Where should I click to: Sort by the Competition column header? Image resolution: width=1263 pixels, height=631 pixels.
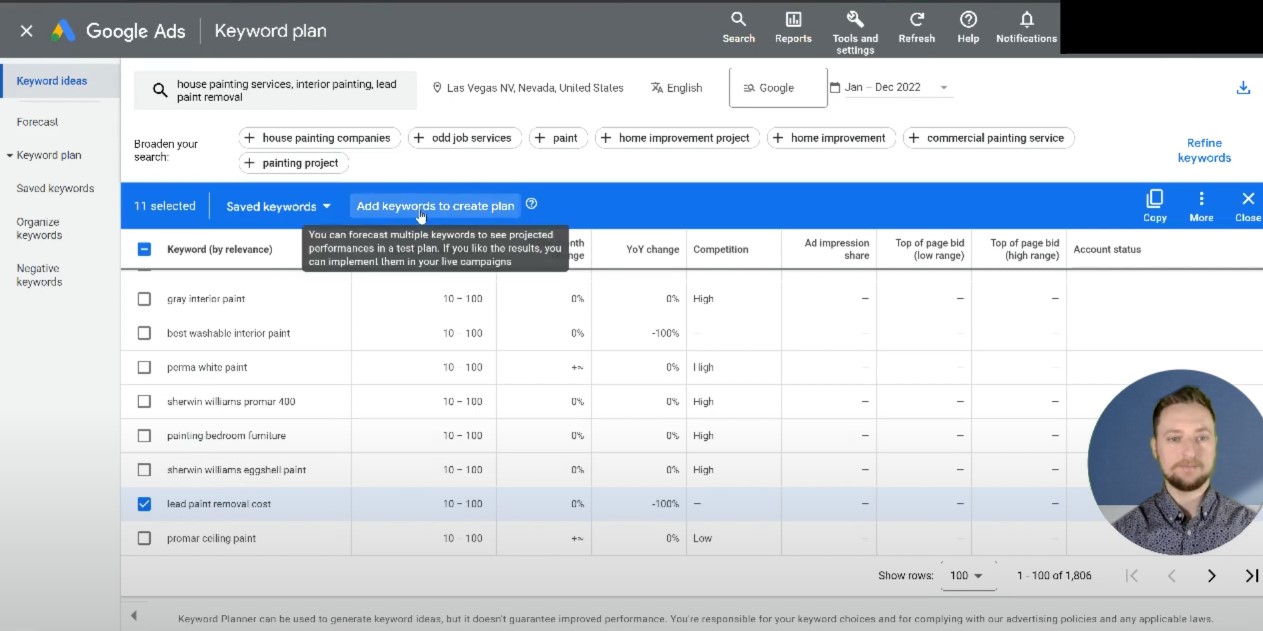pyautogui.click(x=721, y=249)
